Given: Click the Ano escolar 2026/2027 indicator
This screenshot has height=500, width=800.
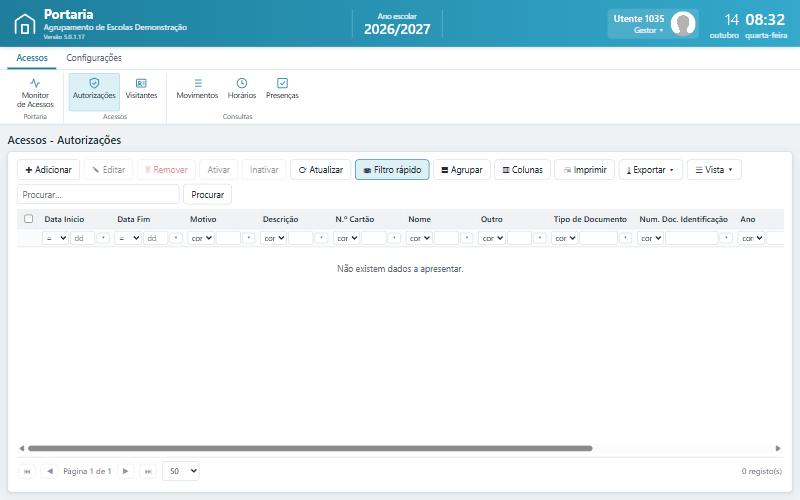Looking at the screenshot, I should (397, 24).
